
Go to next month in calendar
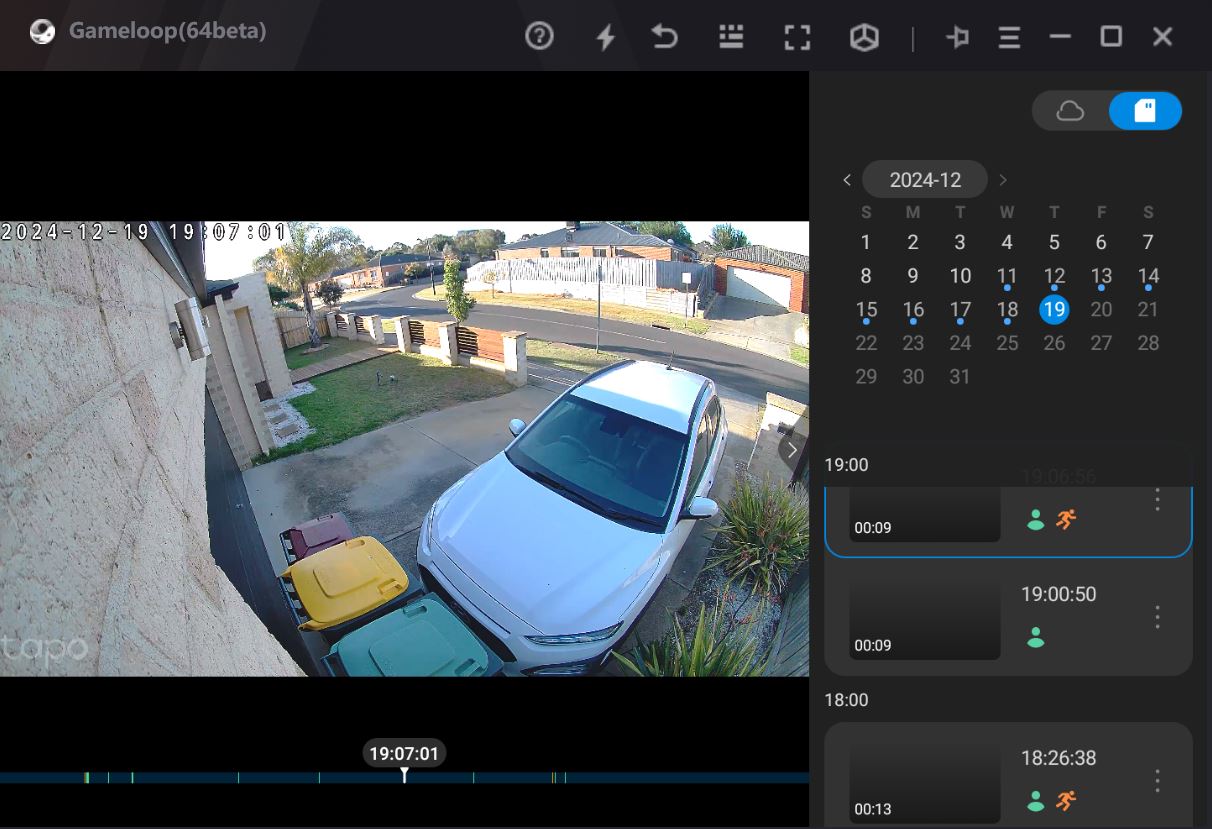(1003, 180)
